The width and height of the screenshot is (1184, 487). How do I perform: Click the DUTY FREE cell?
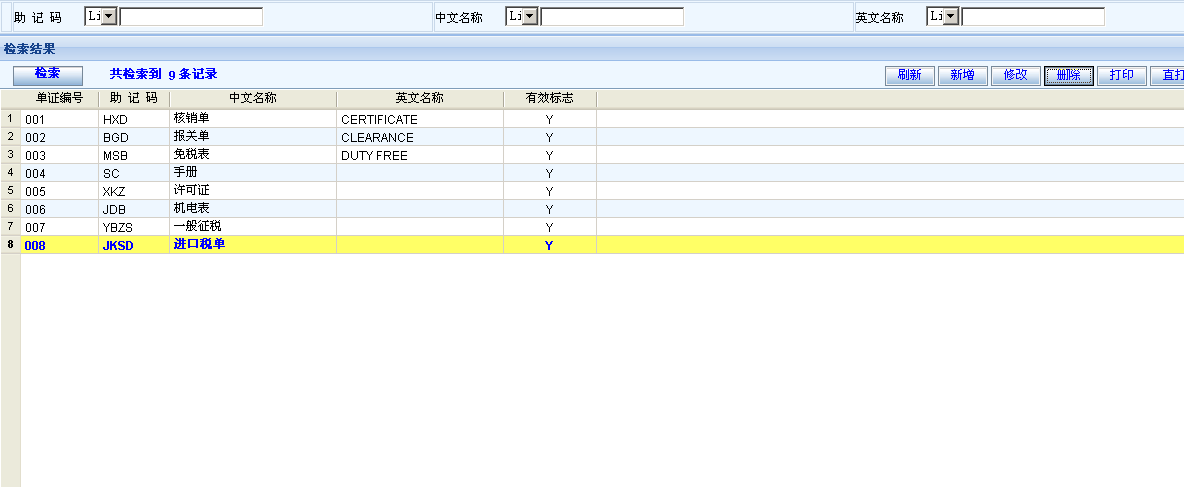374,156
